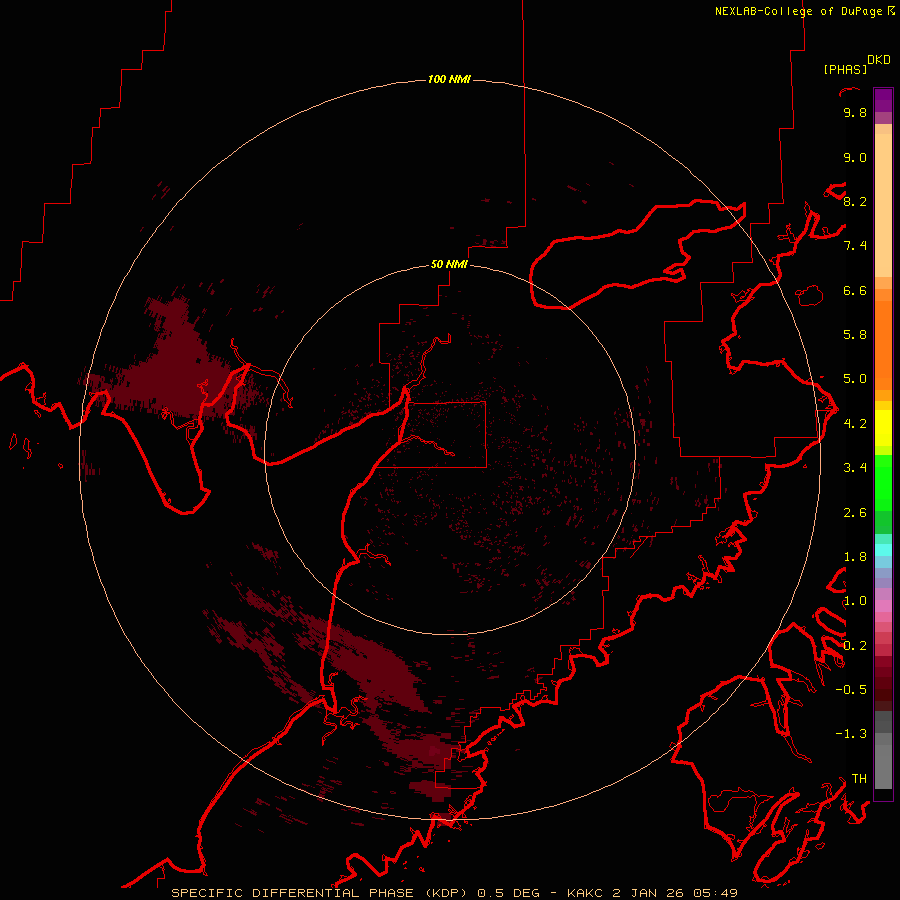
Task: Select the -1.3 legend value
Action: (851, 734)
